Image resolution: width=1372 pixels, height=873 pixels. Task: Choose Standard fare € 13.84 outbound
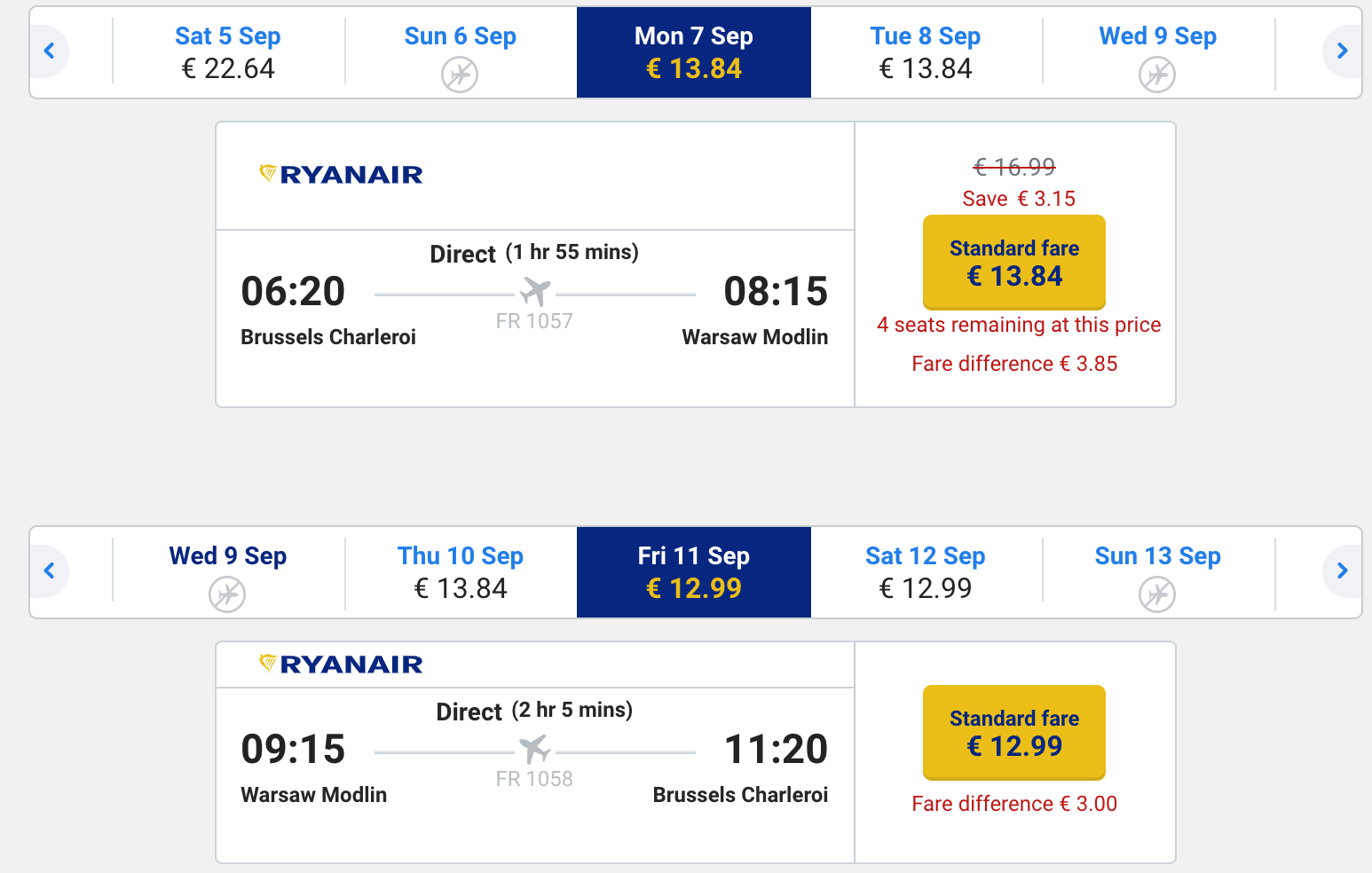[x=1014, y=263]
